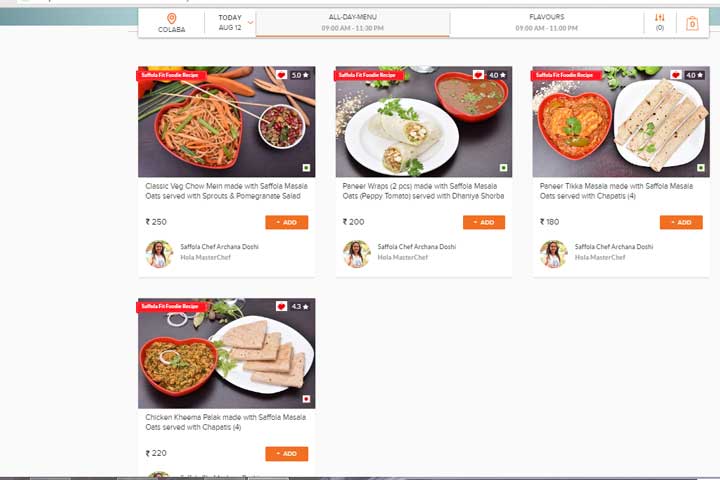Open the Paneer Wraps dish photo
The width and height of the screenshot is (720, 480).
(x=424, y=122)
